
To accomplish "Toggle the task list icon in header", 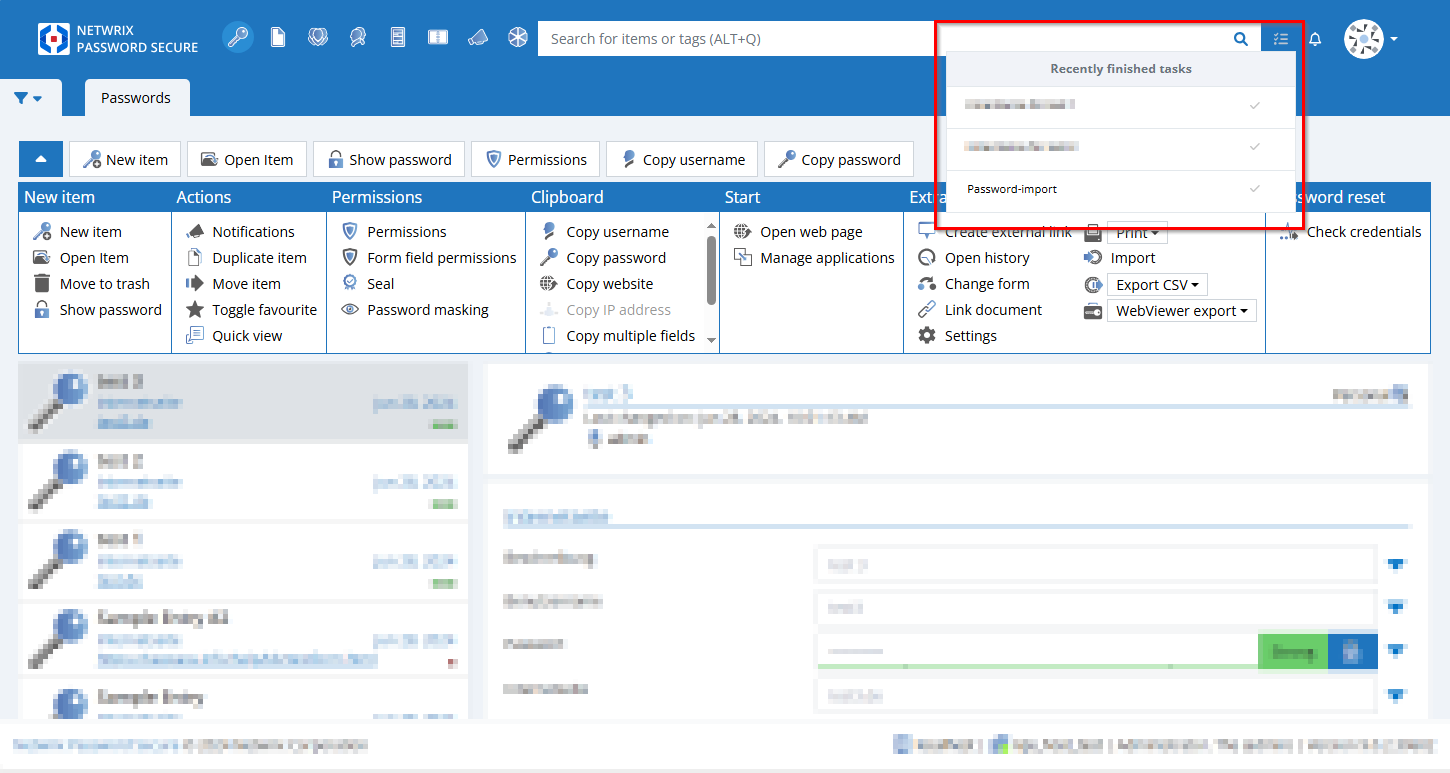I will [x=1281, y=39].
